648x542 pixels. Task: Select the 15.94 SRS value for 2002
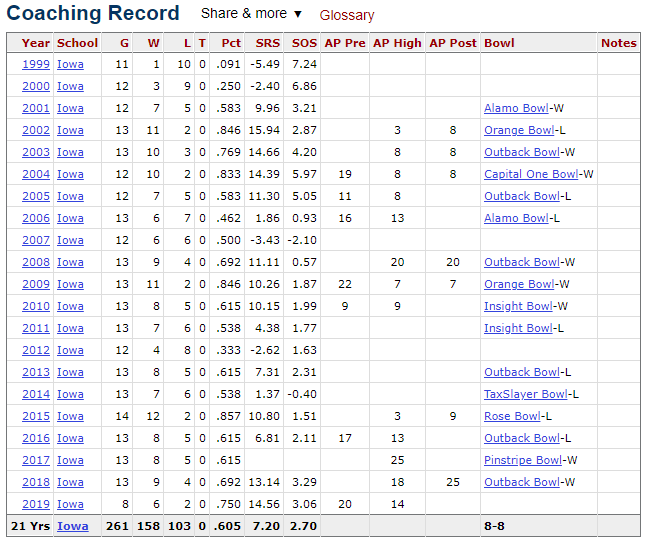264,130
